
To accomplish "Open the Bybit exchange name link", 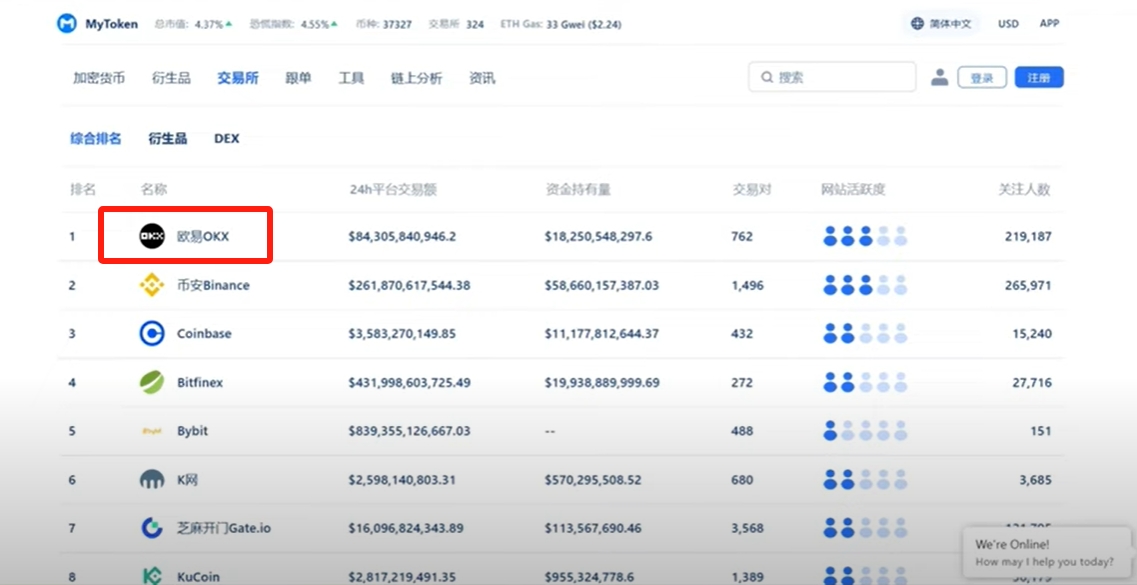I will [x=192, y=431].
